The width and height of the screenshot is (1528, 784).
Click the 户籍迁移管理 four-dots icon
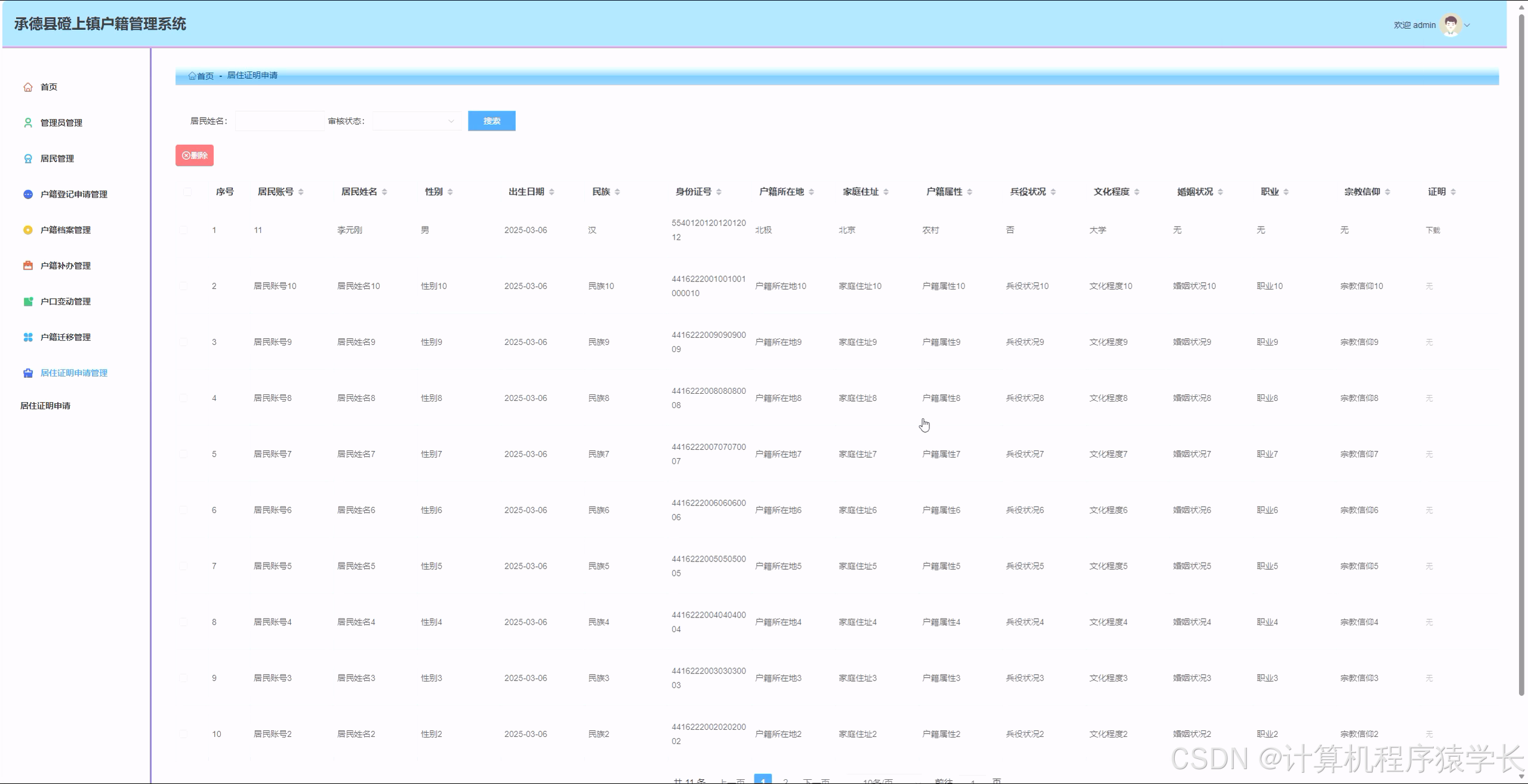pyautogui.click(x=27, y=338)
